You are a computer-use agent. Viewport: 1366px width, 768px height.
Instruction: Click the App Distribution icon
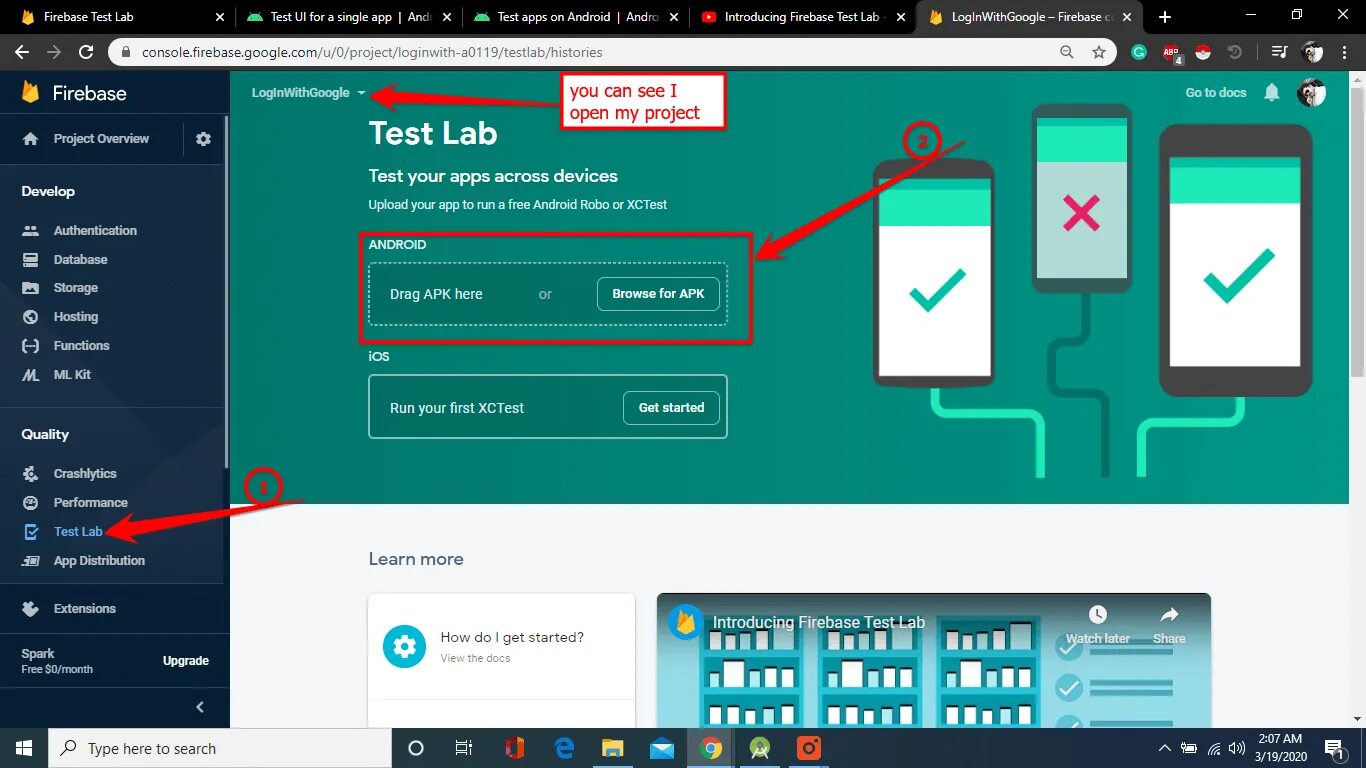pyautogui.click(x=31, y=561)
